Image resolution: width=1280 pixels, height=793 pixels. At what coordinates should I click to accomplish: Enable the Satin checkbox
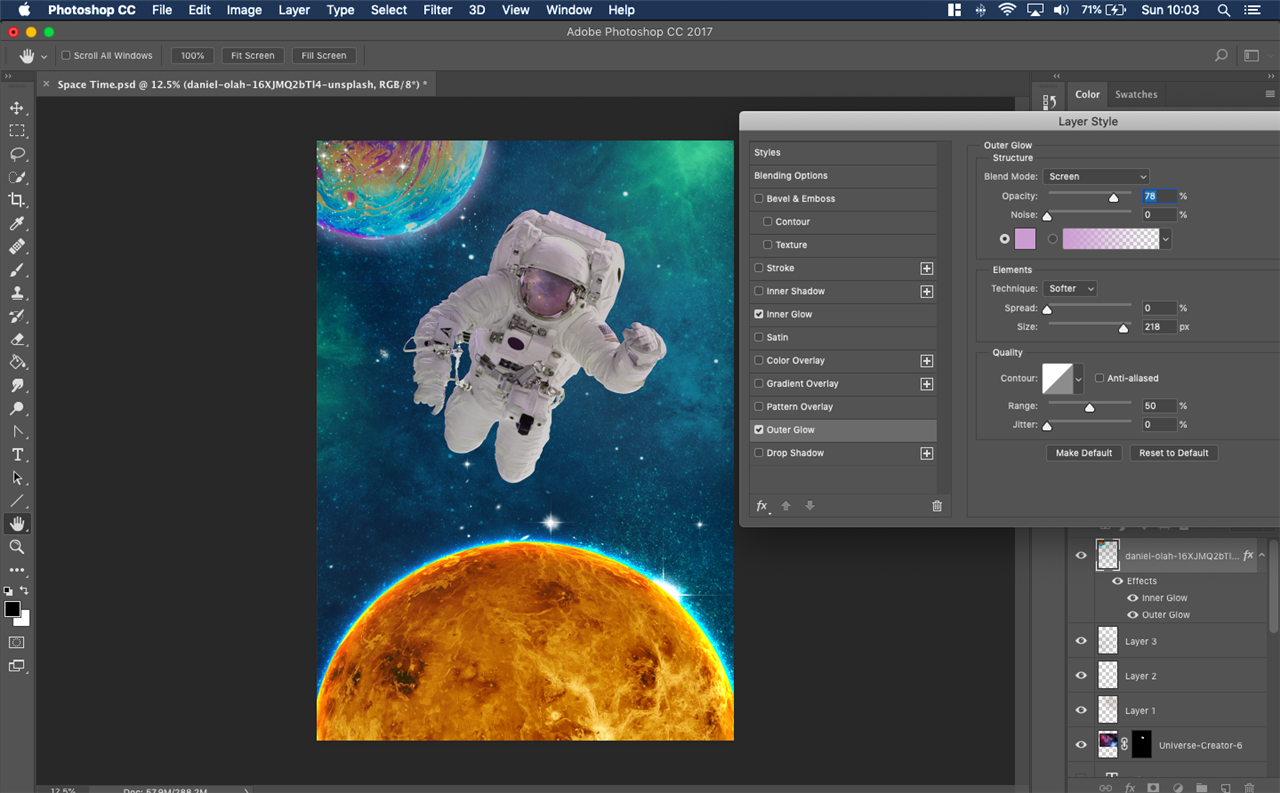[x=759, y=337]
